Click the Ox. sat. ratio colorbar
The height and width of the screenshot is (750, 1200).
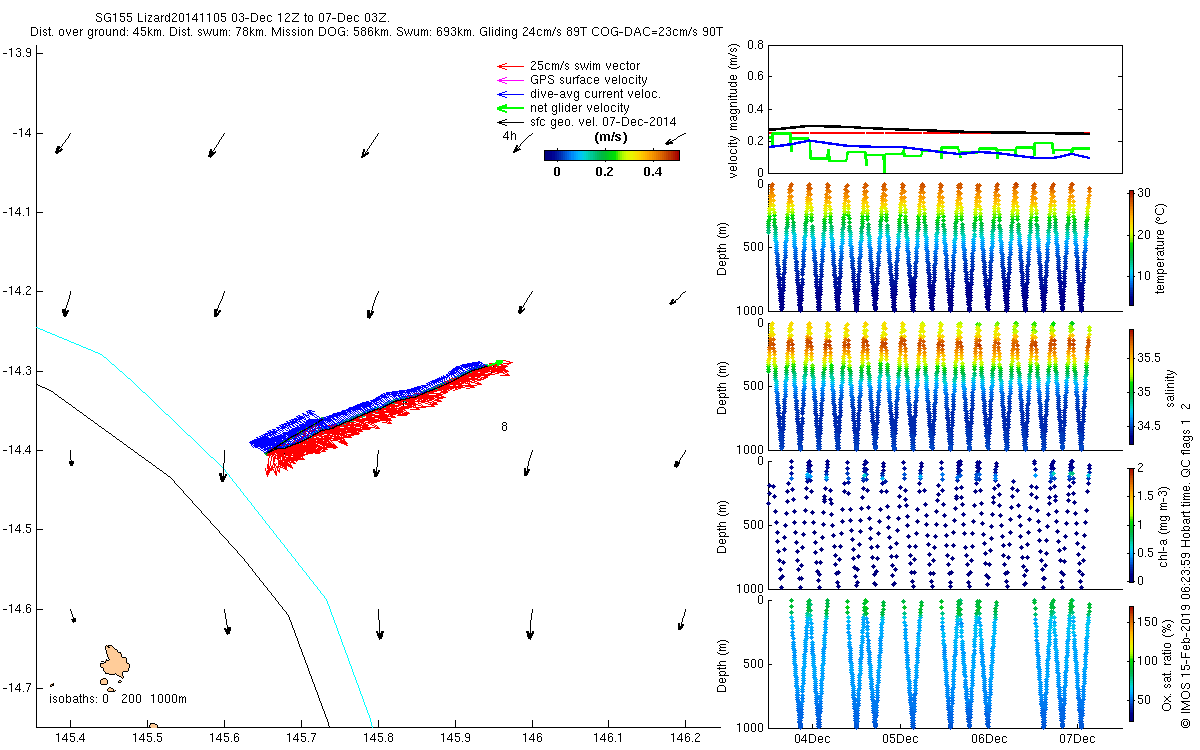pyautogui.click(x=1132, y=661)
